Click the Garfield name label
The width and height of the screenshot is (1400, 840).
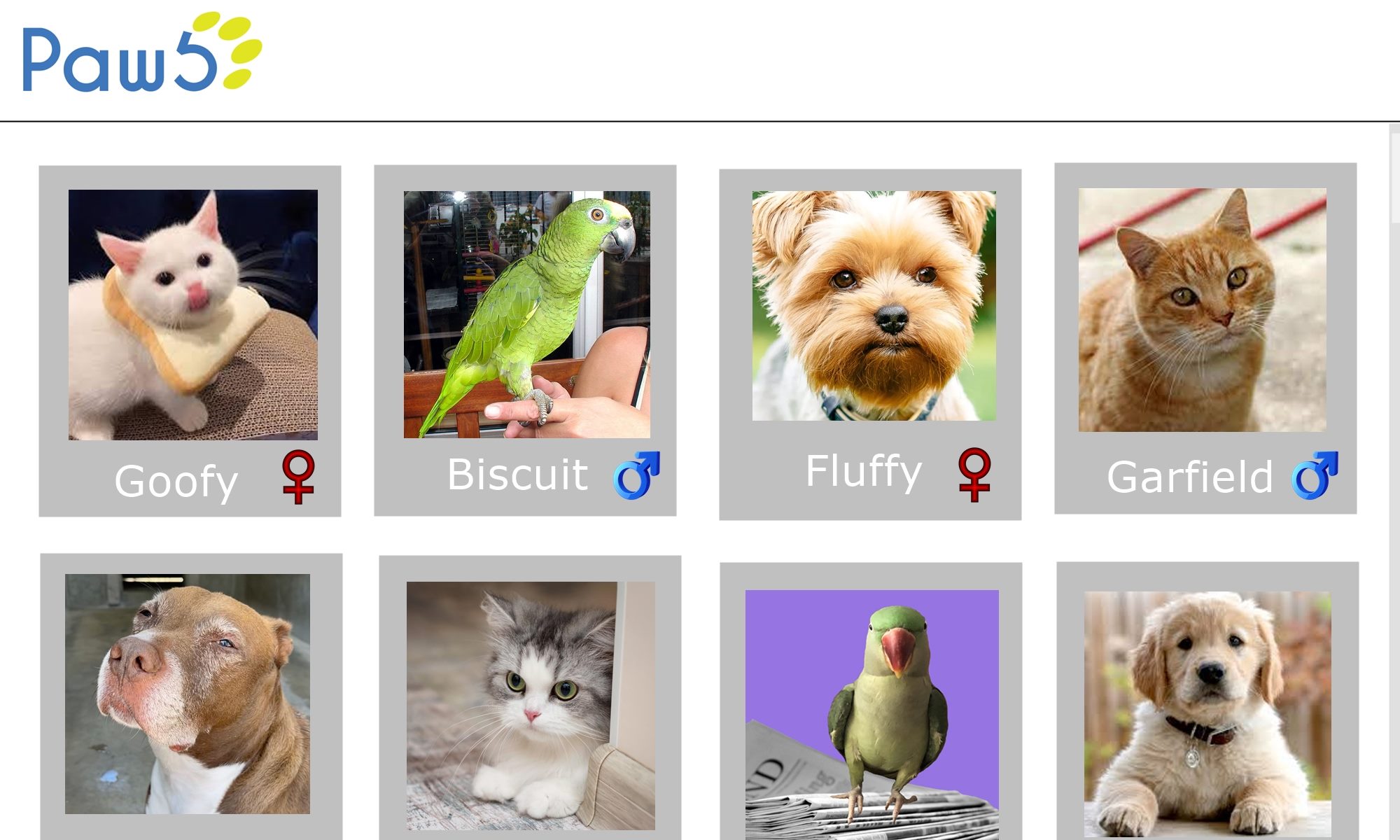[x=1189, y=477]
